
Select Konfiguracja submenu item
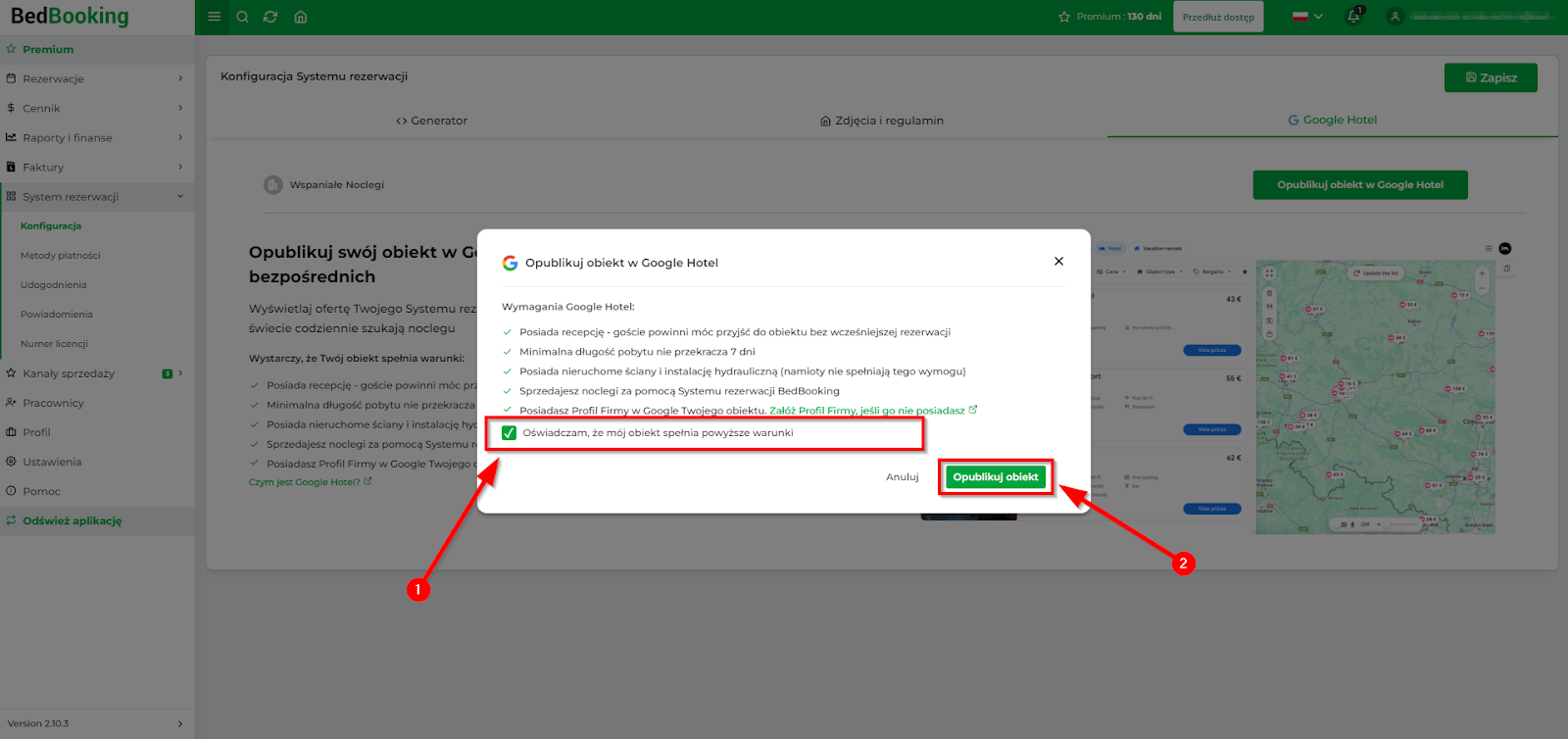[51, 226]
